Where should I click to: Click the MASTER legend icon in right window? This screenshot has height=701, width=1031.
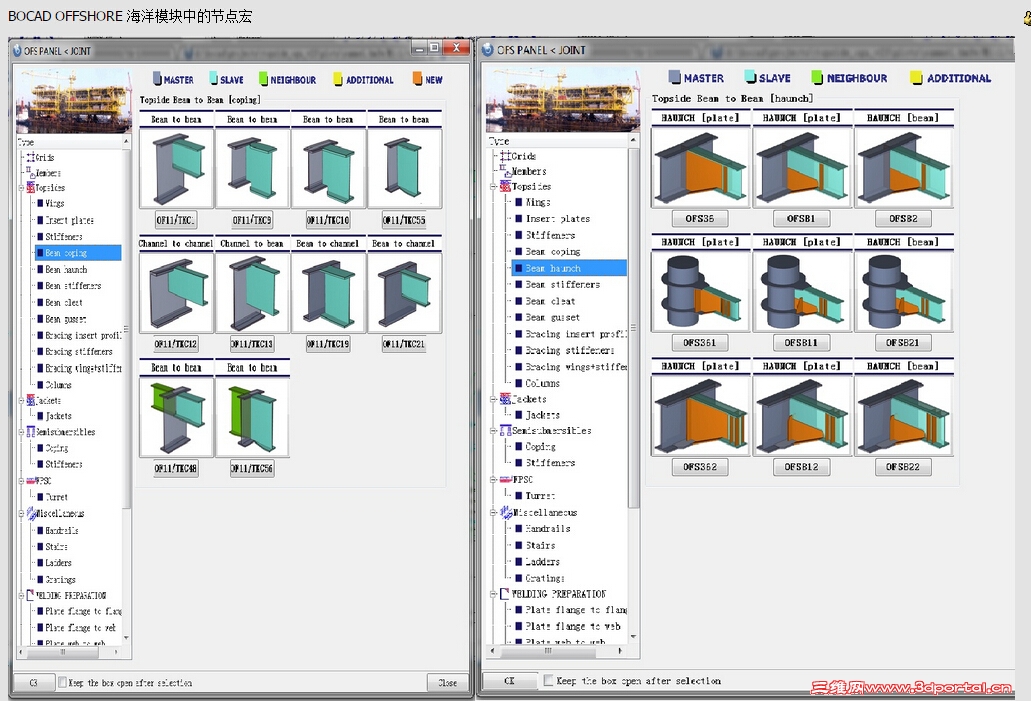tap(675, 78)
